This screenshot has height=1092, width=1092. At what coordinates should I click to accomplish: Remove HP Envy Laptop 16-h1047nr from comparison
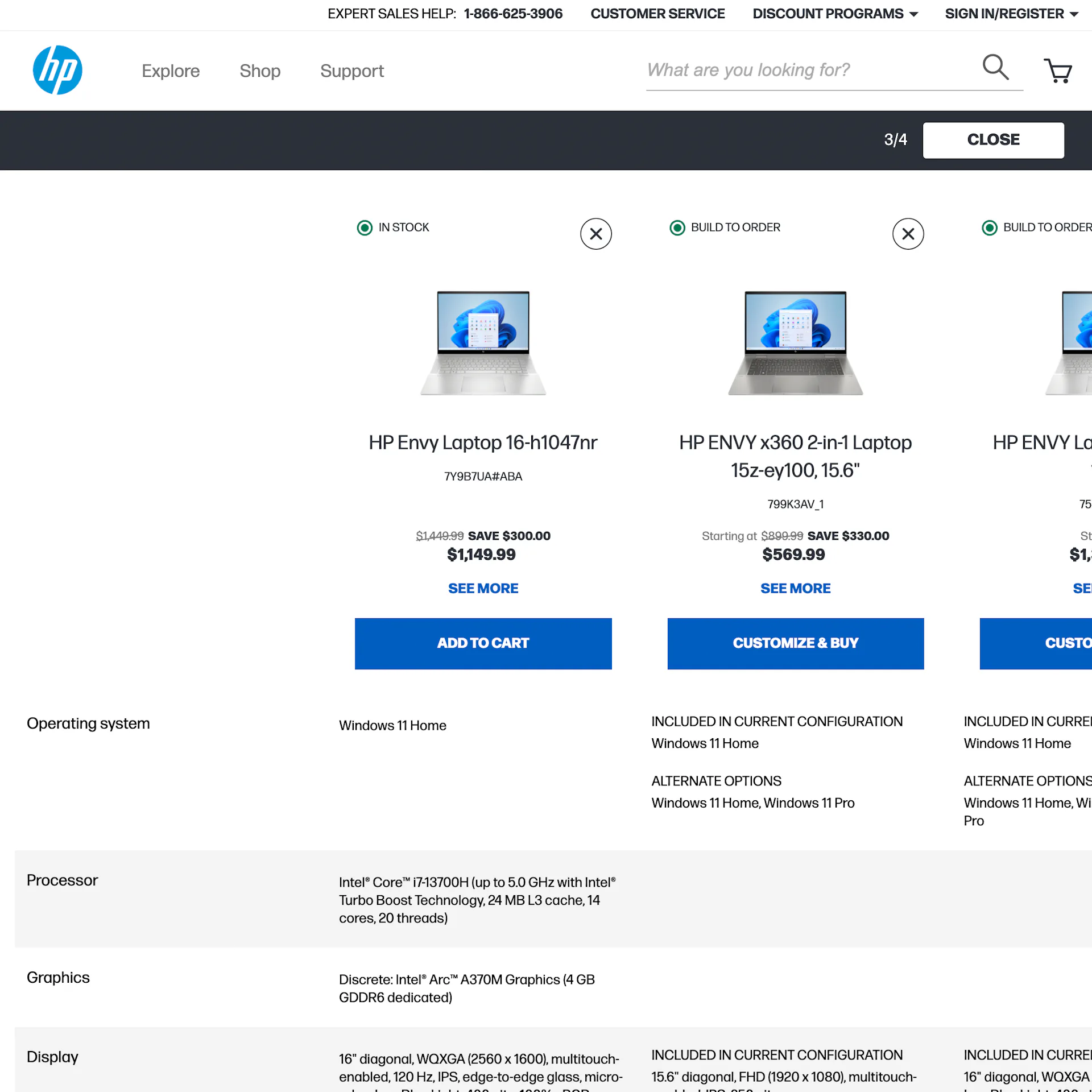click(x=595, y=234)
